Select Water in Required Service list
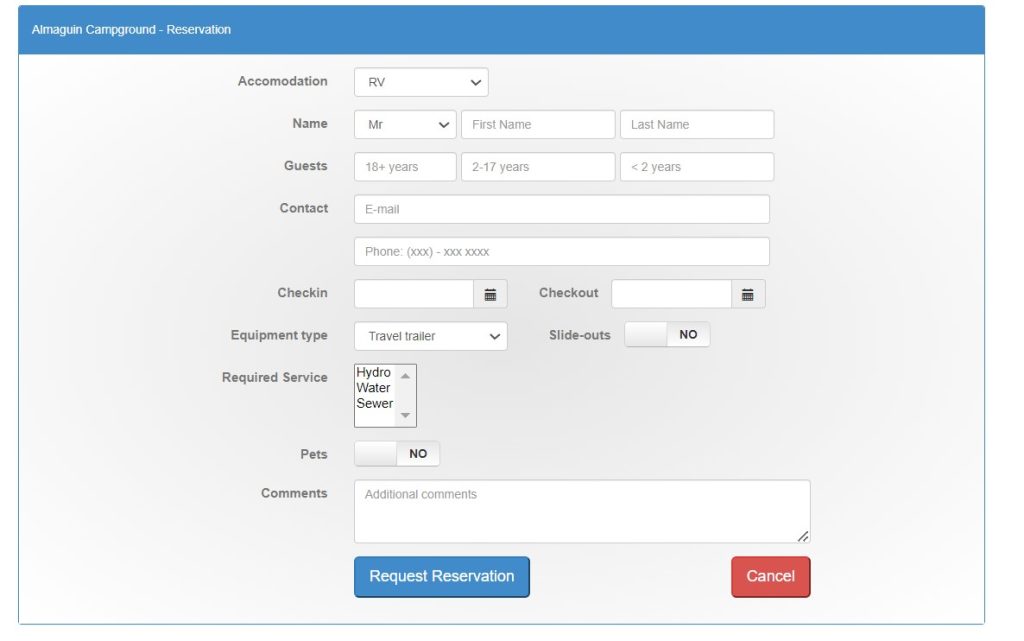Image resolution: width=1024 pixels, height=641 pixels. tap(374, 388)
